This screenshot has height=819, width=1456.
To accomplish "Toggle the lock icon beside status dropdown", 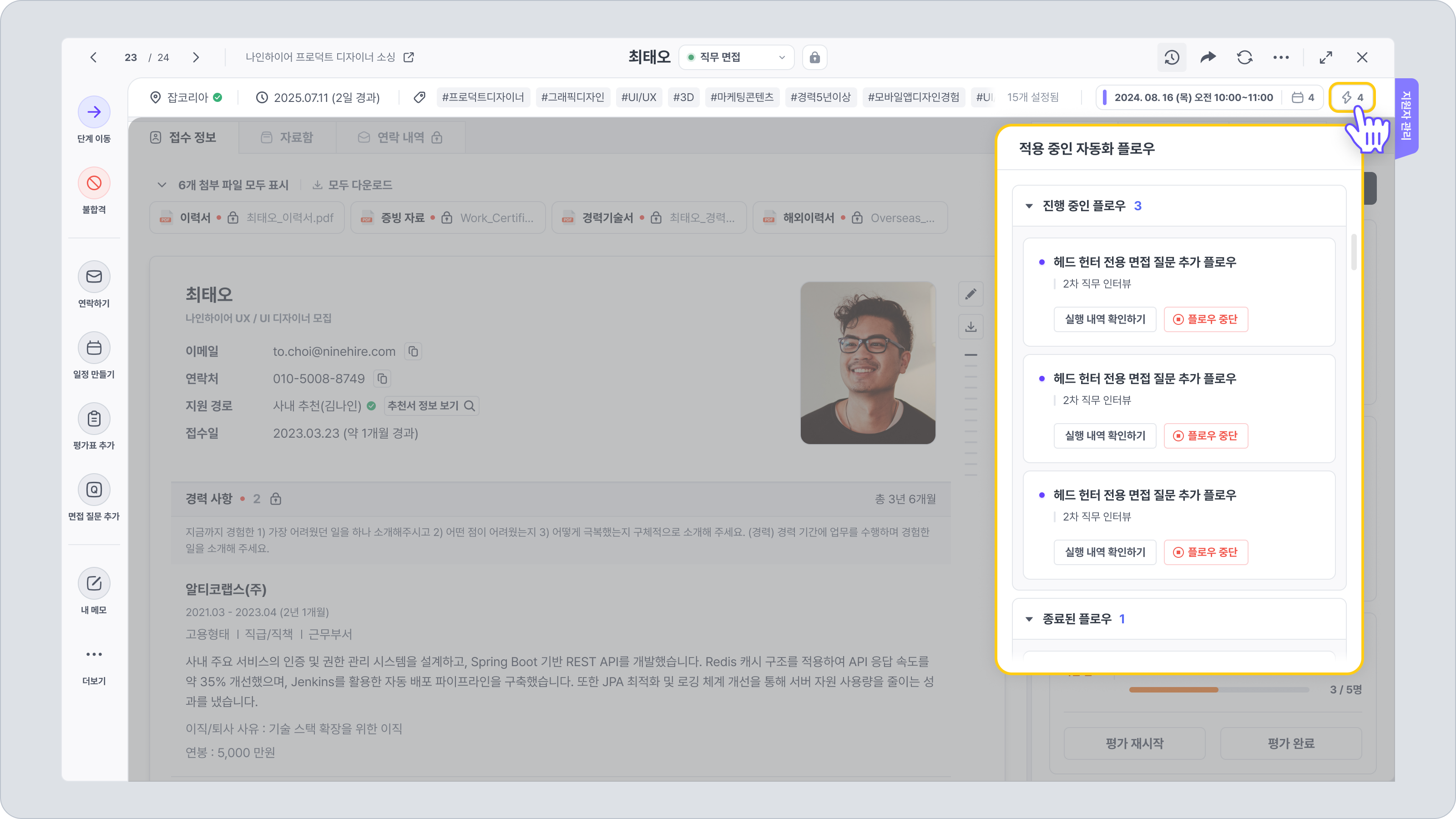I will 814,57.
